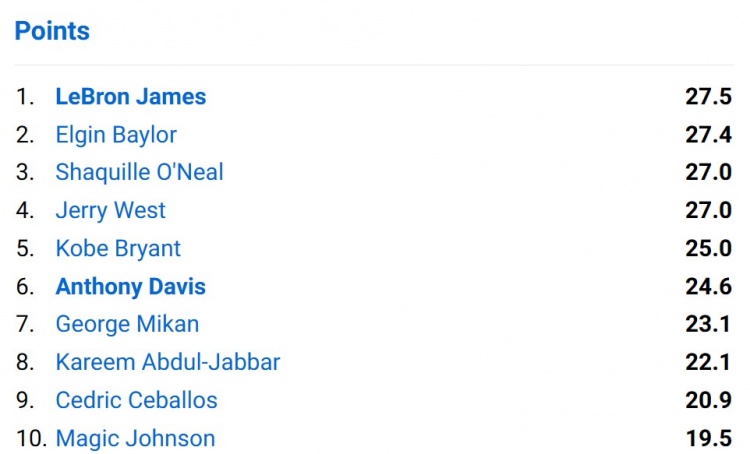Open Cedric Ceballos player link
Viewport: 750px width, 454px height.
coord(136,400)
